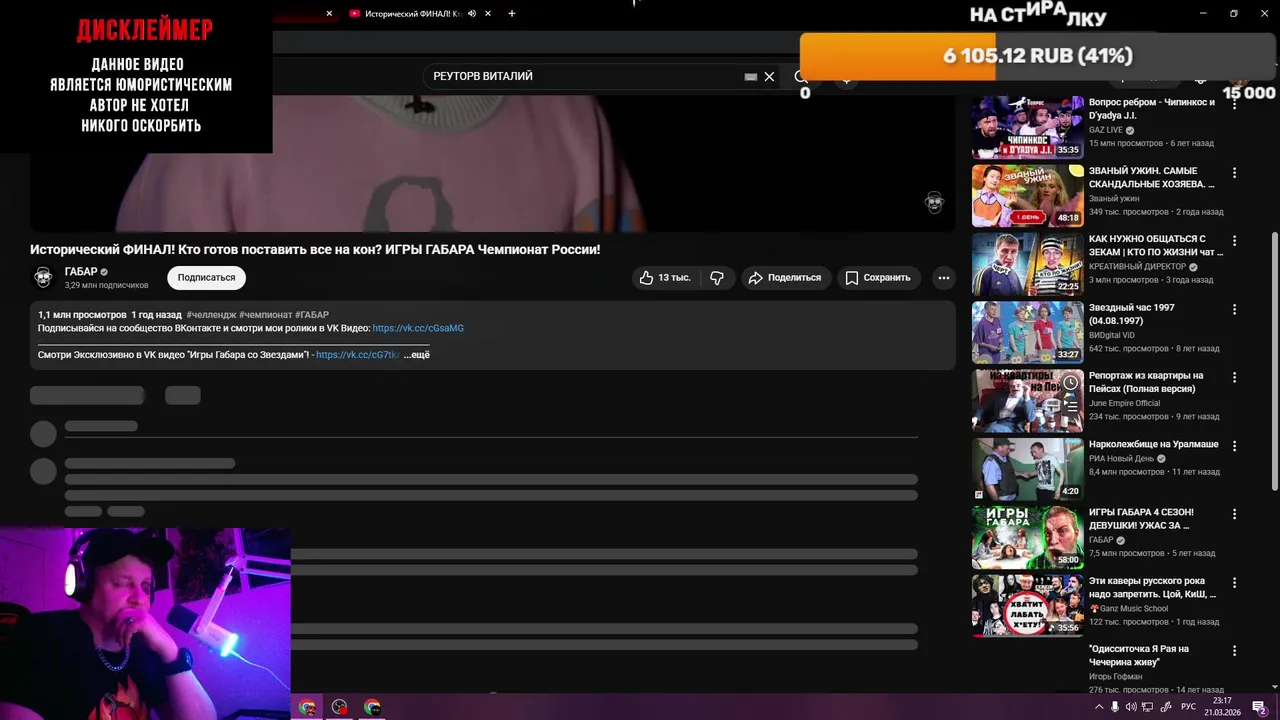Viewport: 1280px width, 720px height.
Task: Open the Репортаж из квартиры на Пейсах thumbnail
Action: coord(1028,400)
